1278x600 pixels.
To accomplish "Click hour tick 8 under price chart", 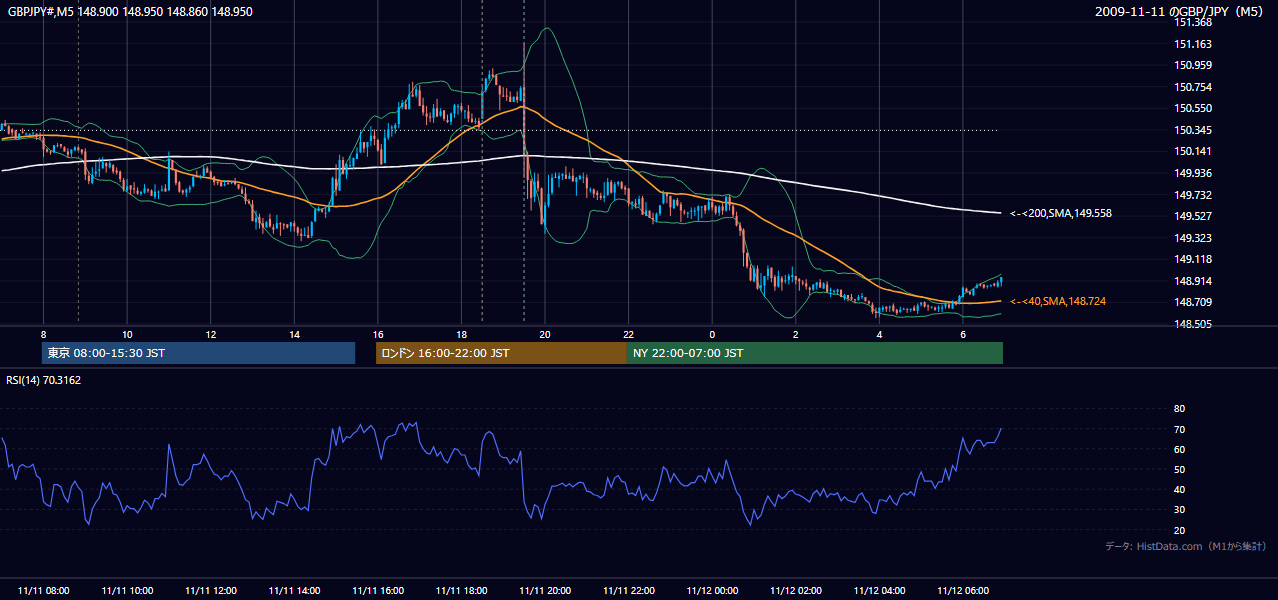I will tap(43, 334).
